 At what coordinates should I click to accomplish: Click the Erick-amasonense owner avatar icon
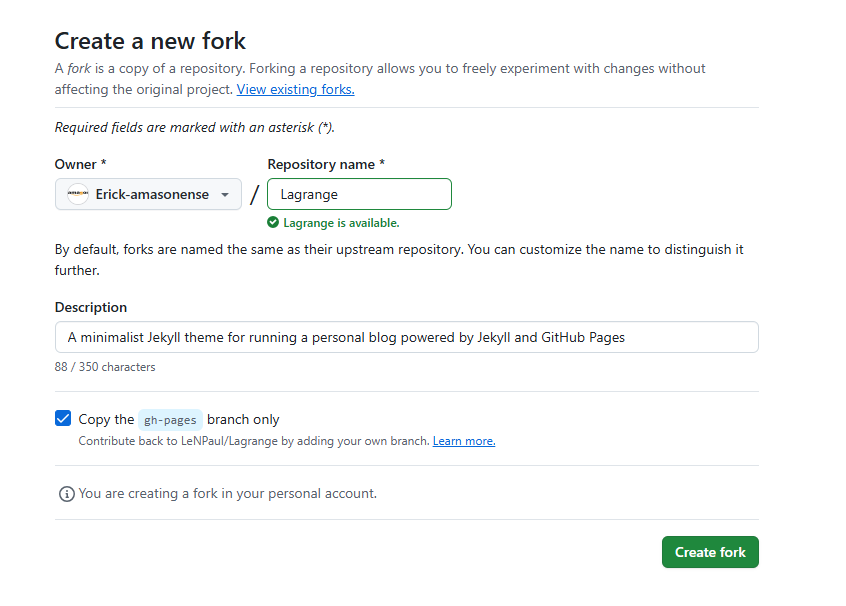[x=78, y=195]
